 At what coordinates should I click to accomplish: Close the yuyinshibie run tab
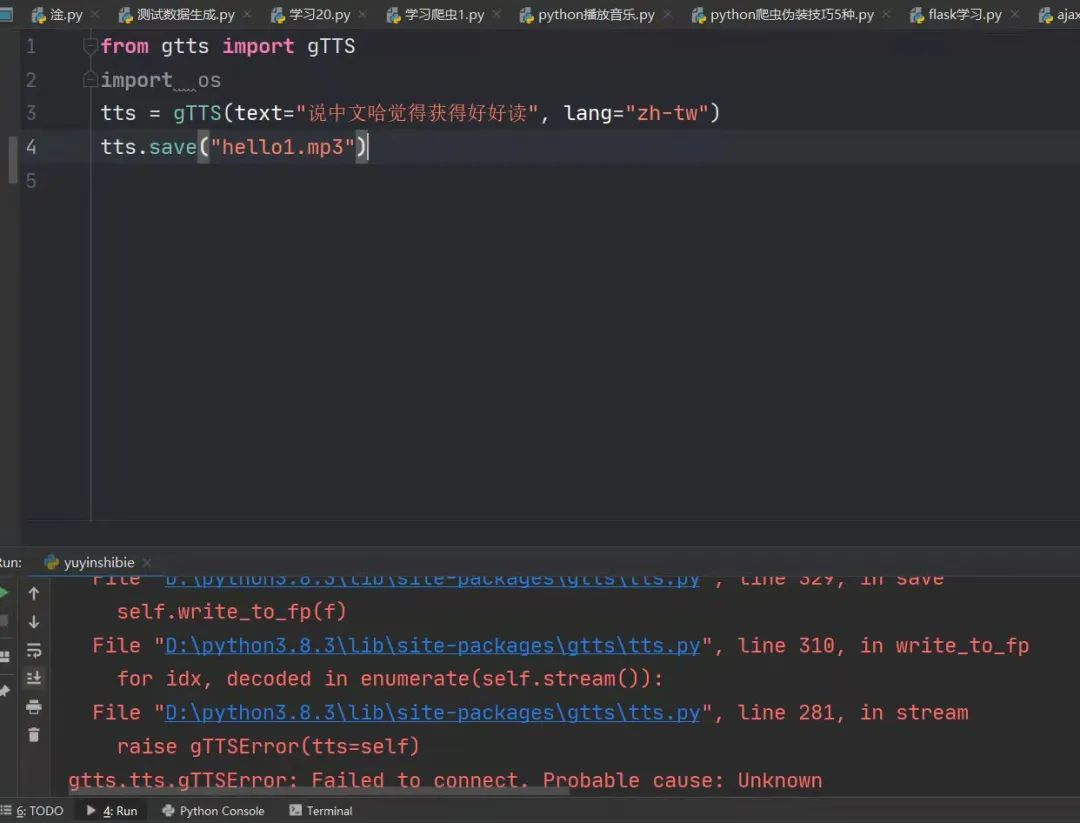click(x=147, y=563)
